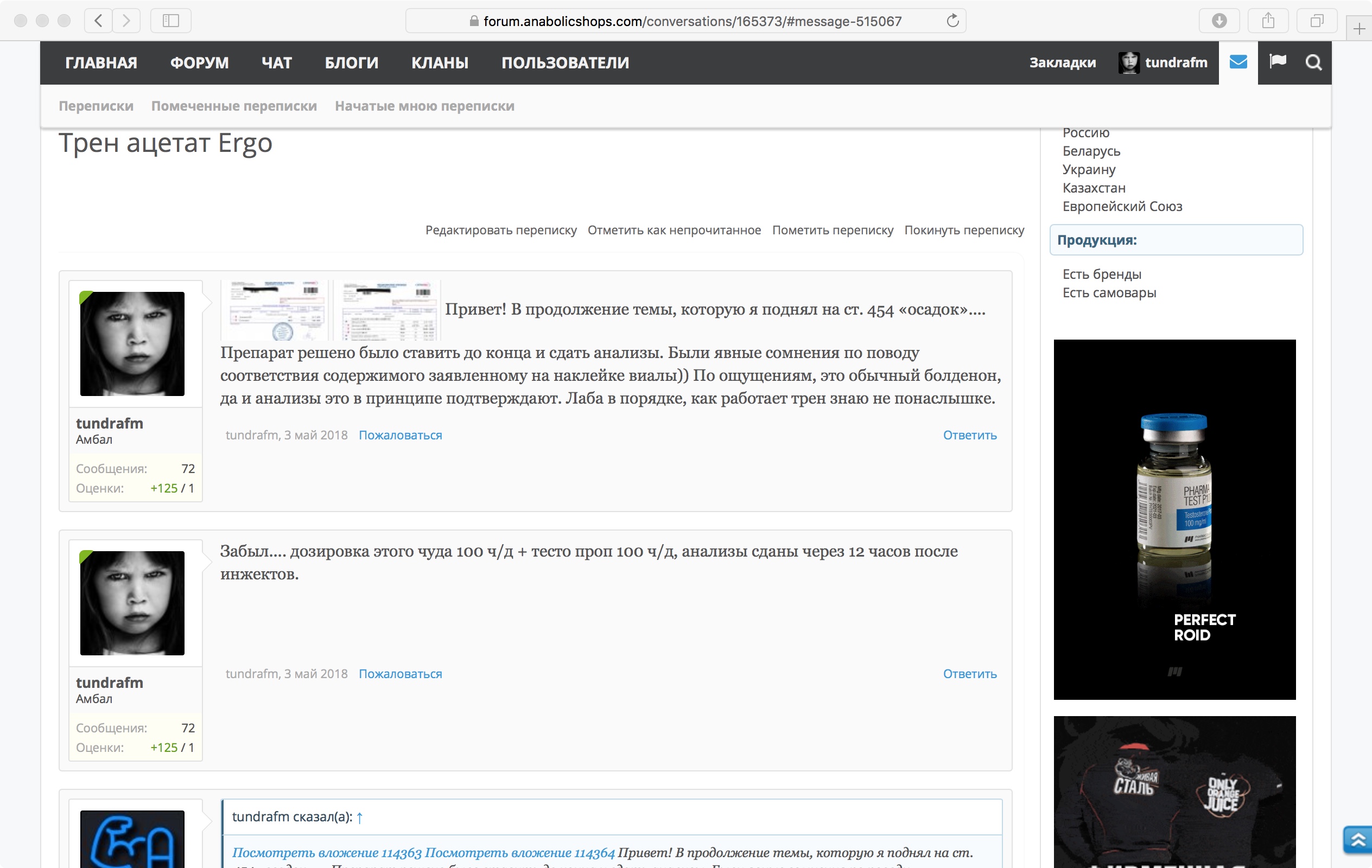The image size is (1372, 868).
Task: Open the search magnifier icon
Action: tap(1313, 62)
